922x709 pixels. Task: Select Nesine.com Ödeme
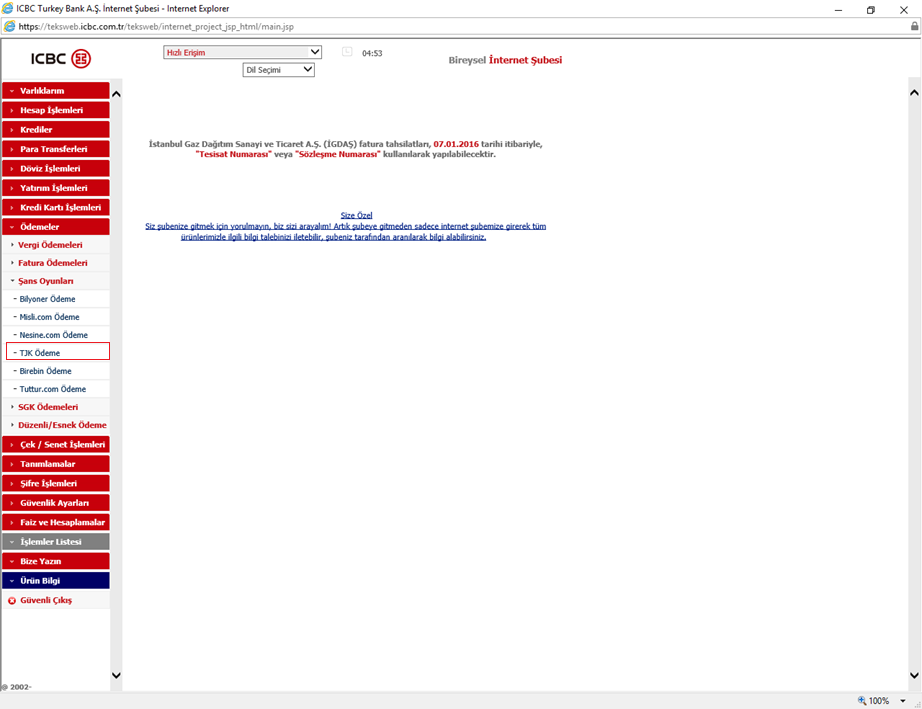pyautogui.click(x=58, y=335)
